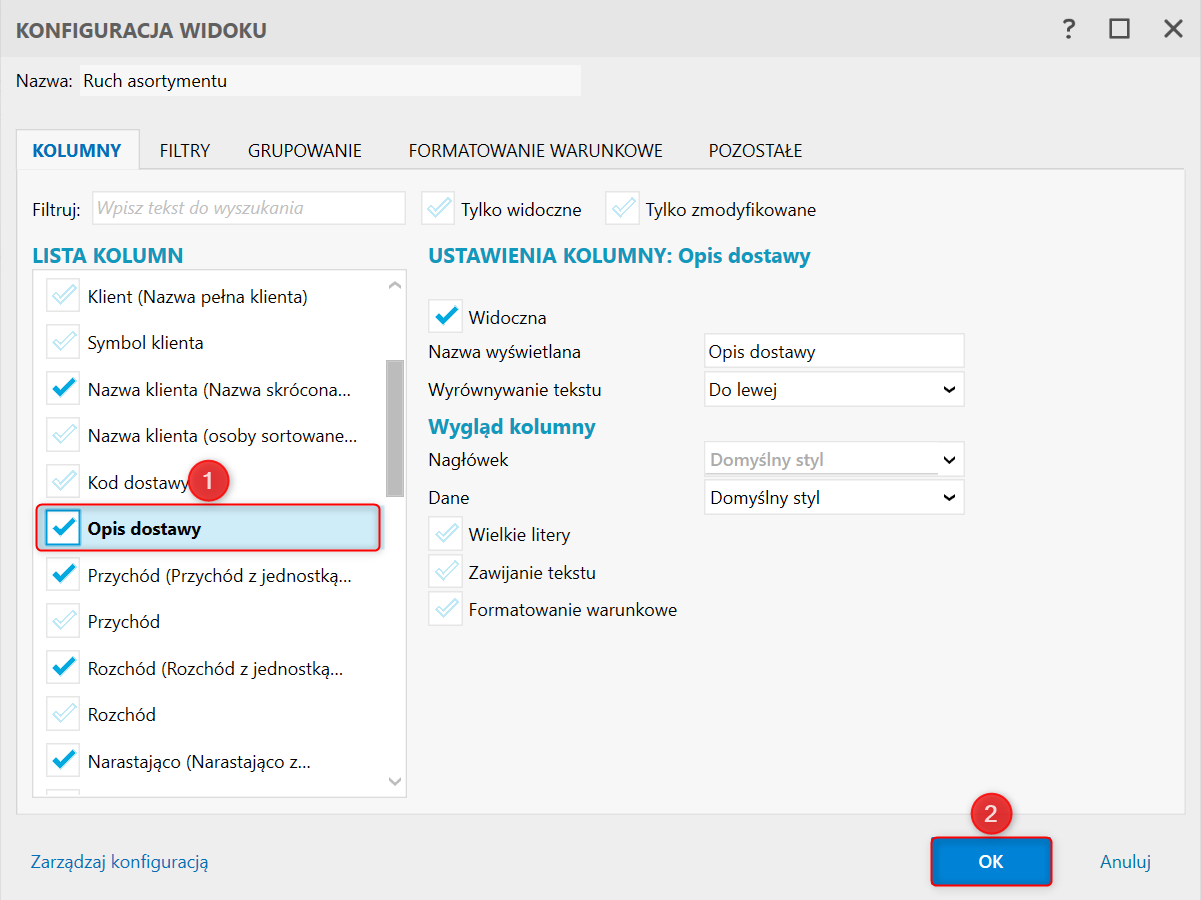Open Zarządzaj konfiguracją link
The image size is (1201, 900).
click(120, 862)
